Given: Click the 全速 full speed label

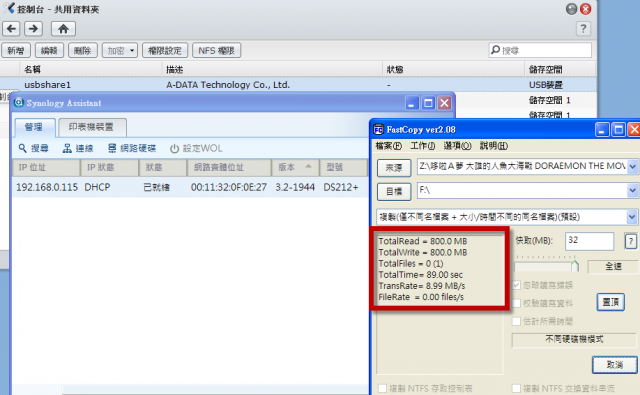Looking at the screenshot, I should [613, 266].
